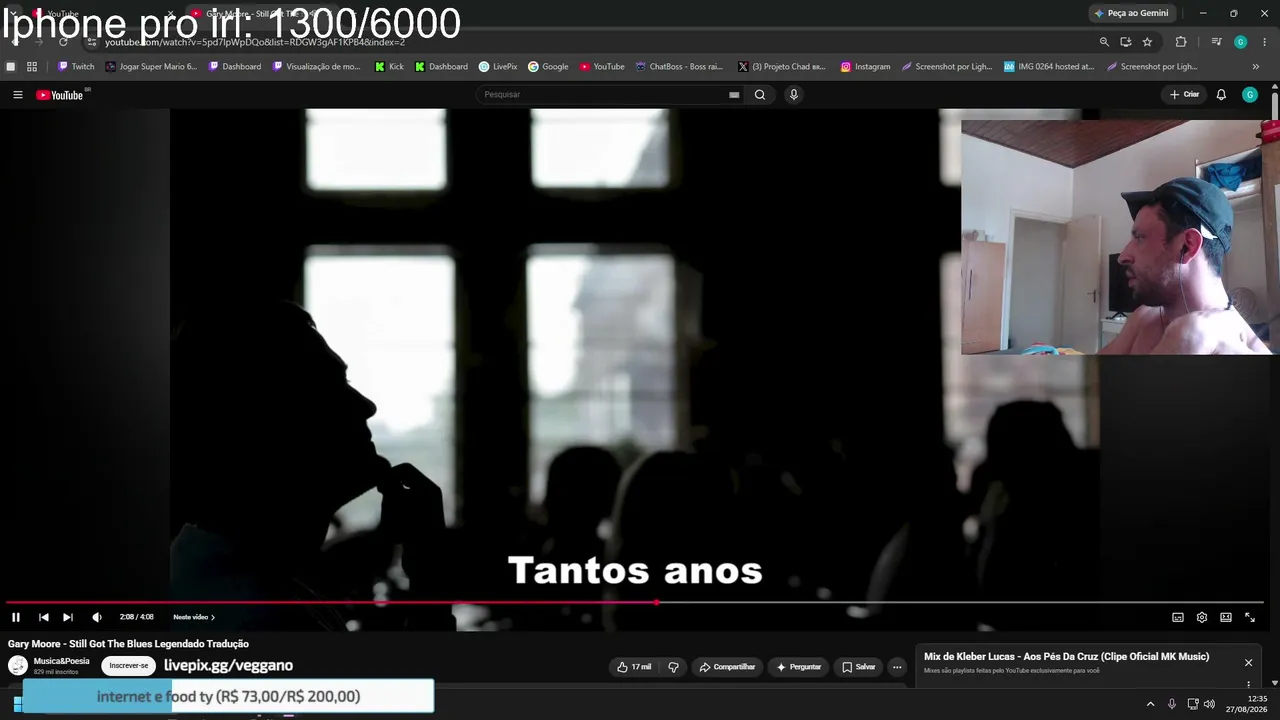Open the 'Jogar Super Mario 6...' bookmark
The height and width of the screenshot is (720, 1280).
[x=152, y=67]
